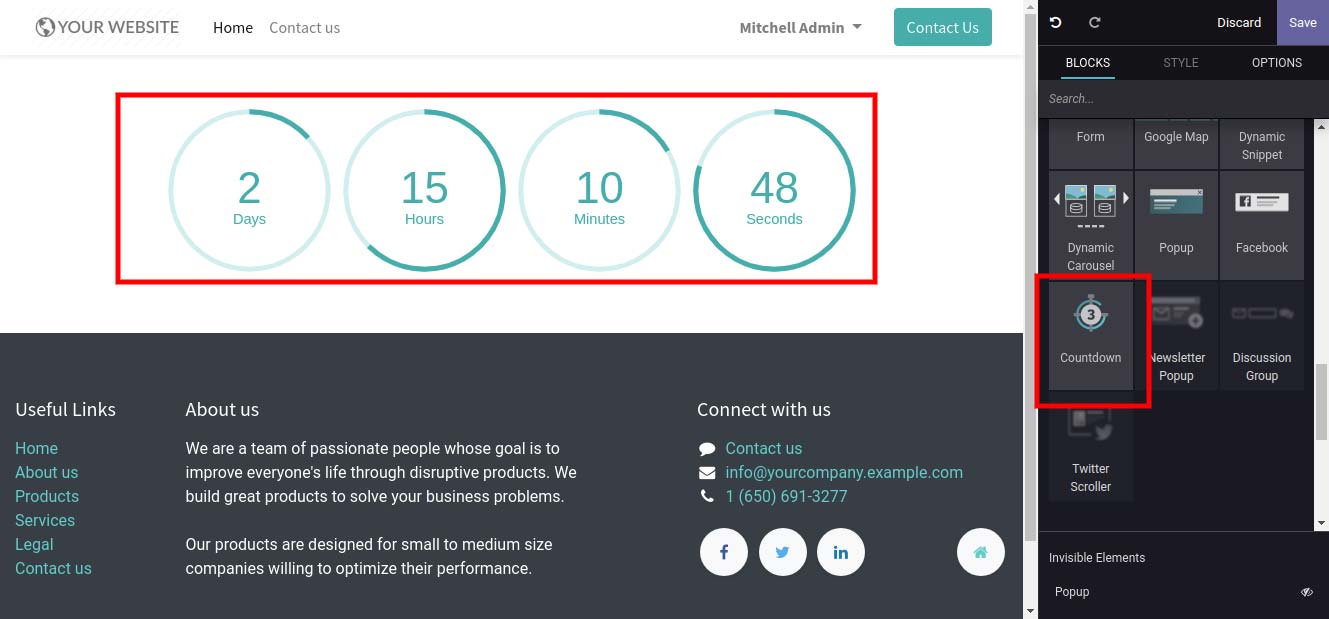Click the phone number 1 (650) 691-3277
1329x619 pixels.
786,496
